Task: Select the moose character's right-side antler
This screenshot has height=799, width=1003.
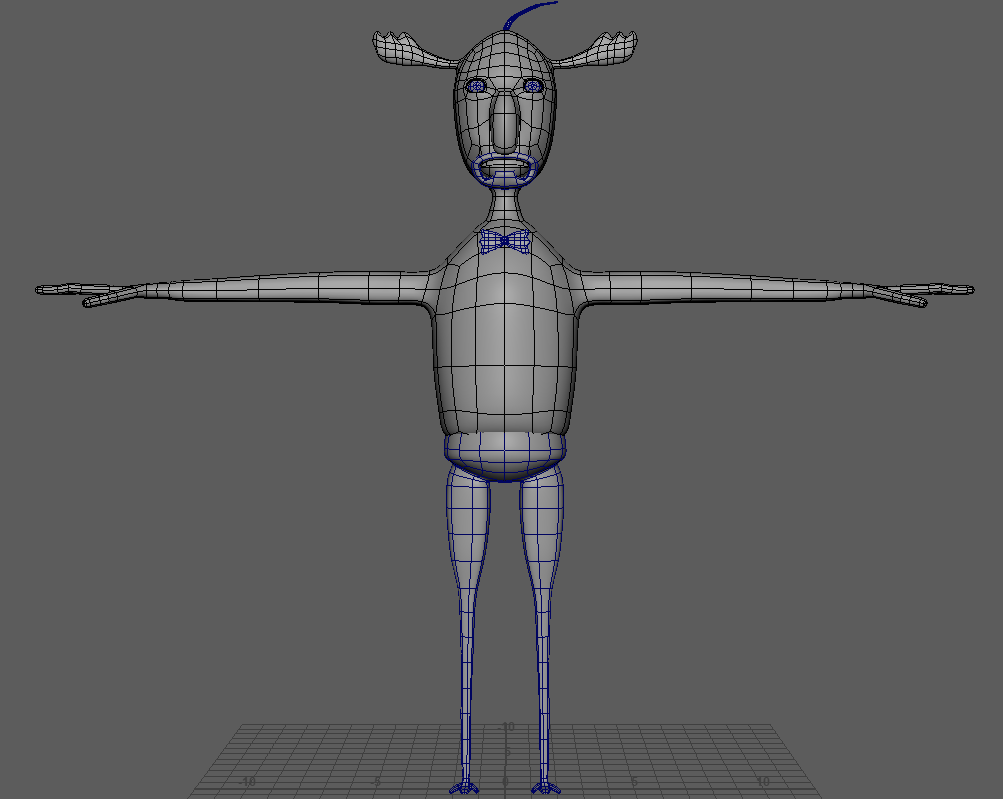Action: [600, 50]
